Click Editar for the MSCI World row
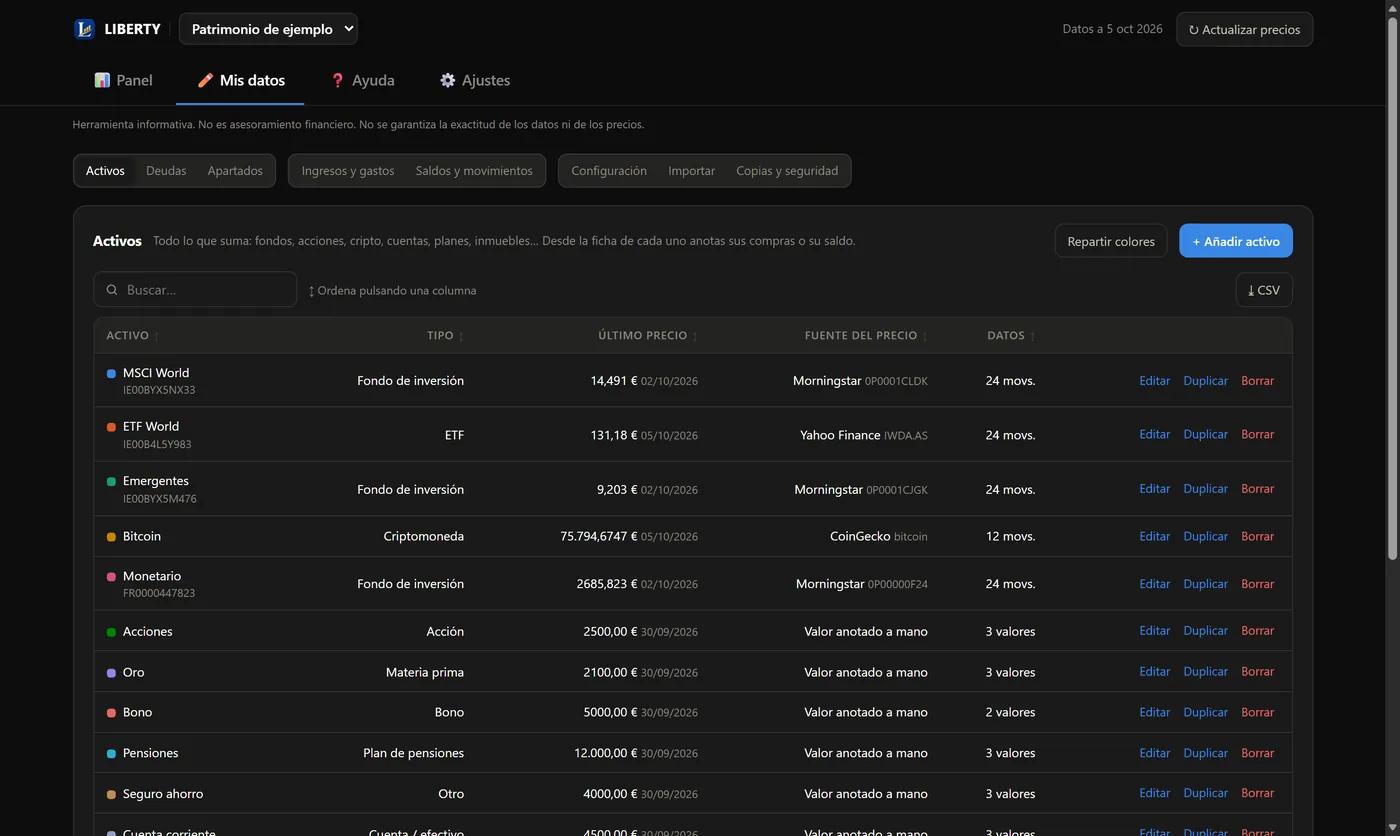1400x836 pixels. [1154, 381]
